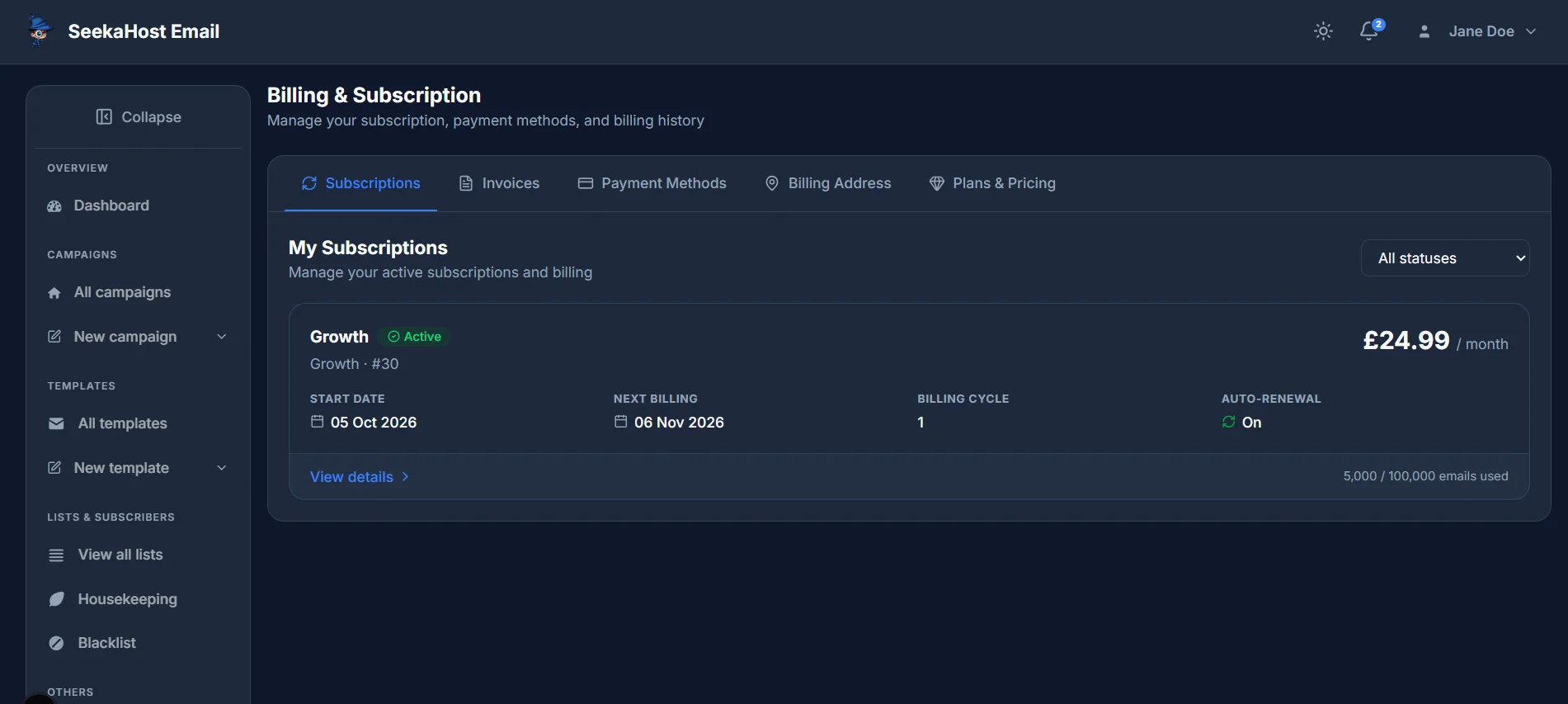This screenshot has width=1568, height=704.
Task: Click the New campaign edit icon
Action: [x=54, y=337]
